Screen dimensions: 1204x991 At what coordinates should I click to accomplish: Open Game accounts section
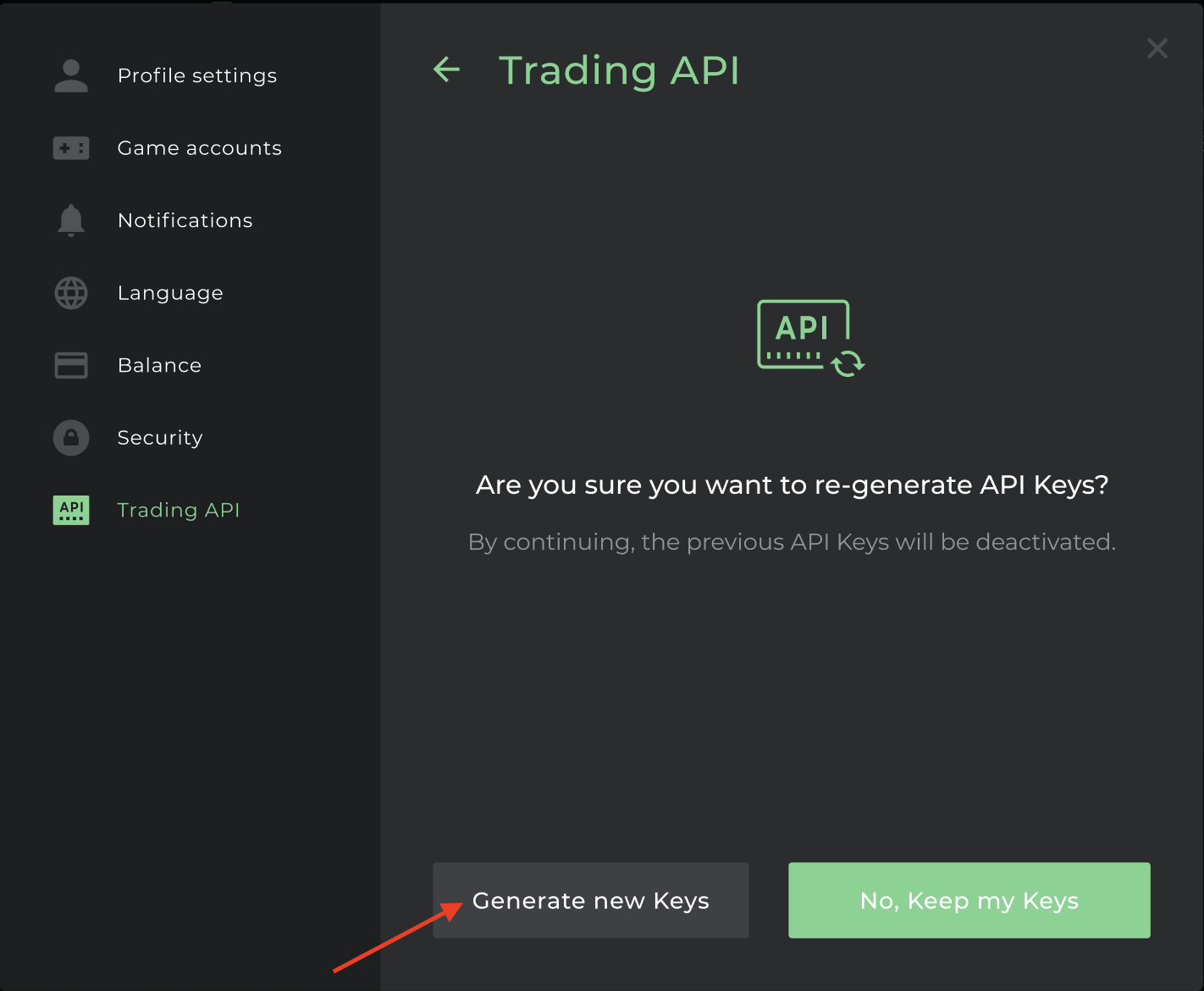(x=200, y=148)
